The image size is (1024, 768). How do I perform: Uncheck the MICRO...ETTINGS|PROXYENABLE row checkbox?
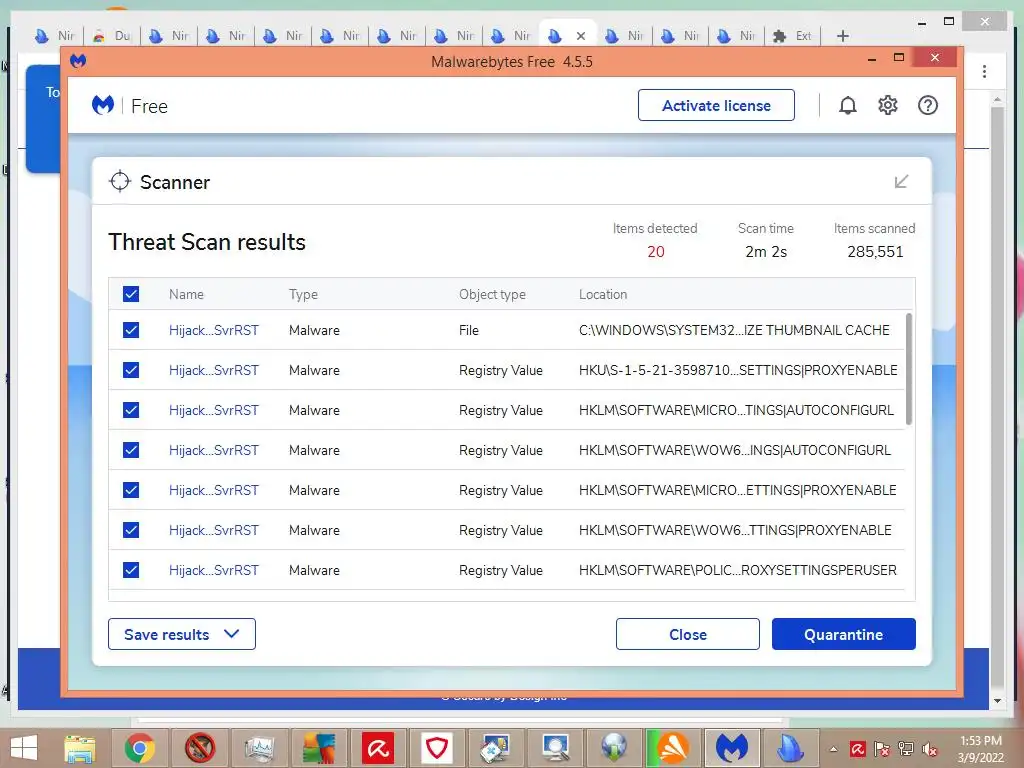pos(131,490)
